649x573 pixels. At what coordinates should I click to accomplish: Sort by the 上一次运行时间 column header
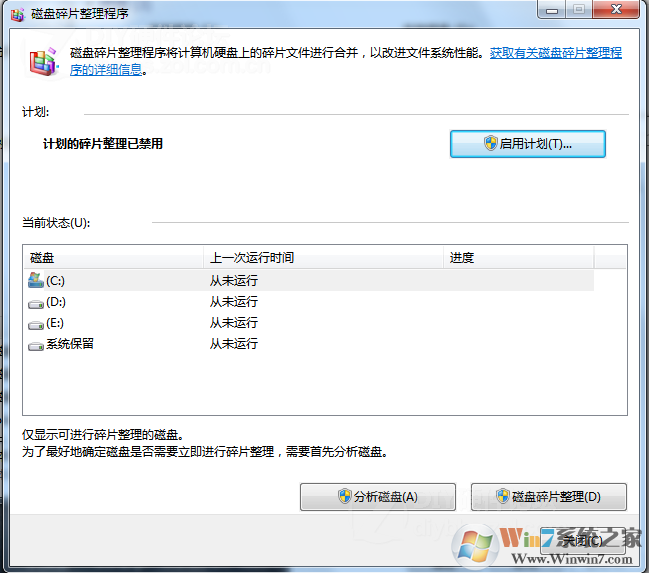point(323,258)
